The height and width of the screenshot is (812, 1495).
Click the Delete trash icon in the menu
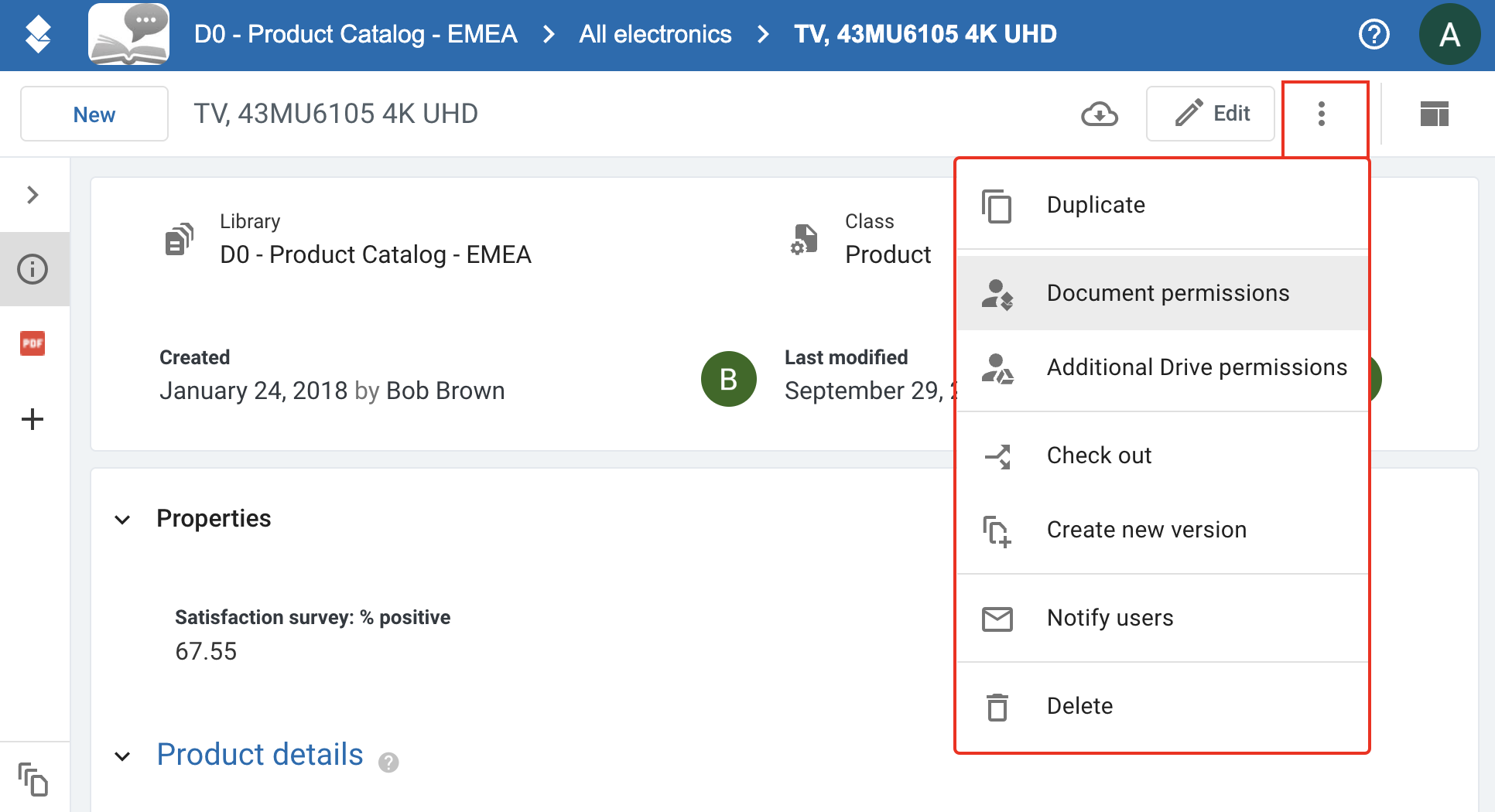click(997, 707)
